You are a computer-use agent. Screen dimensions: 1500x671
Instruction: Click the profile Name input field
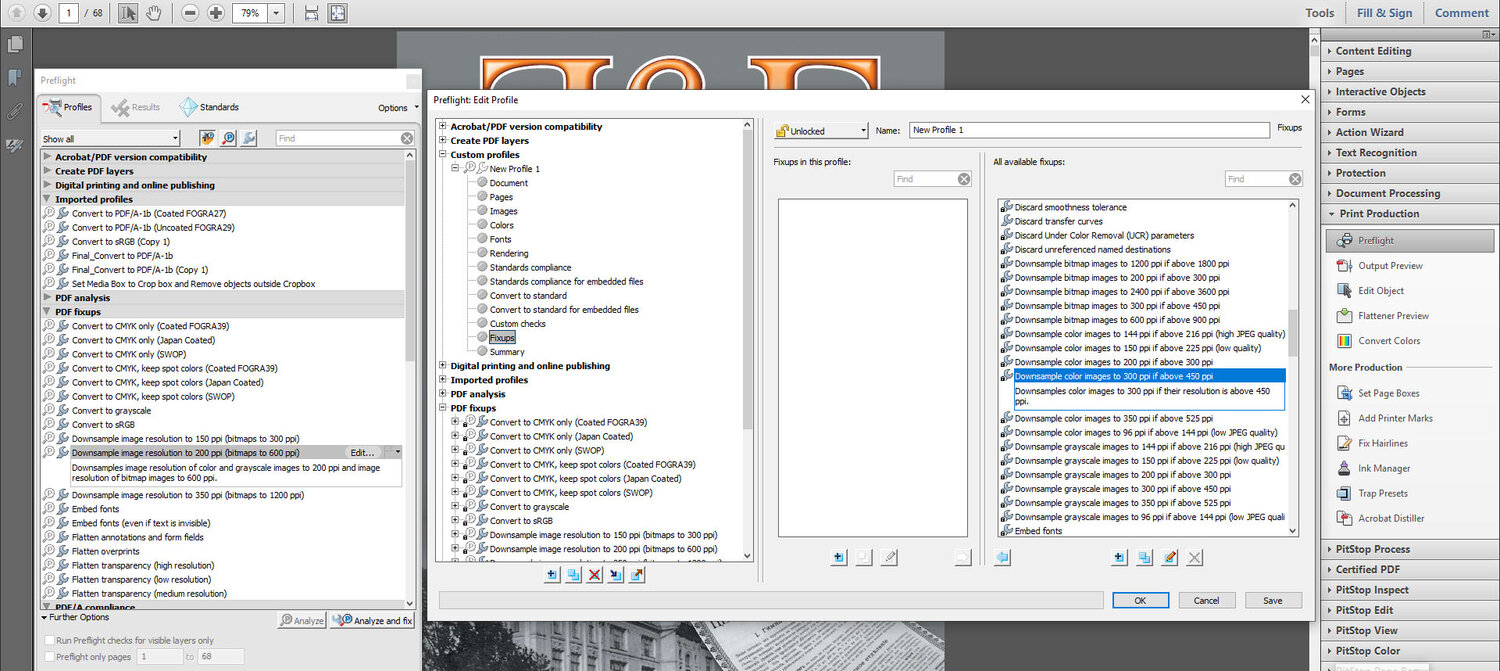(1089, 130)
